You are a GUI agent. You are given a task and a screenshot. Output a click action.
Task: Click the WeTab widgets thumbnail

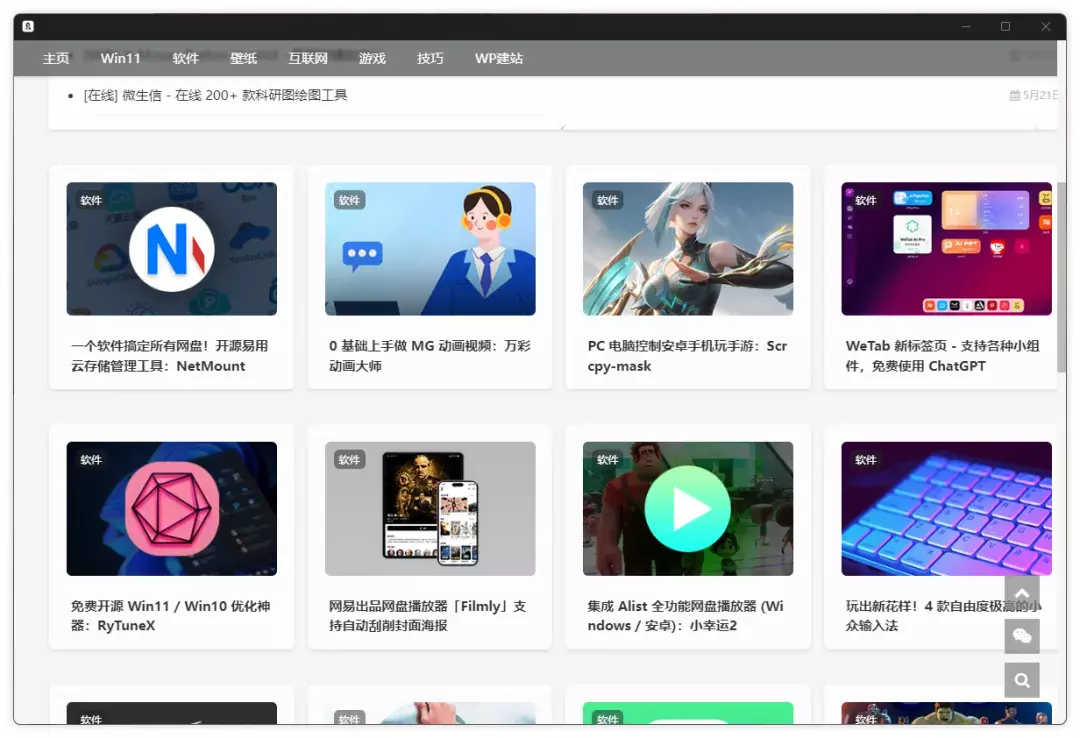tap(946, 249)
